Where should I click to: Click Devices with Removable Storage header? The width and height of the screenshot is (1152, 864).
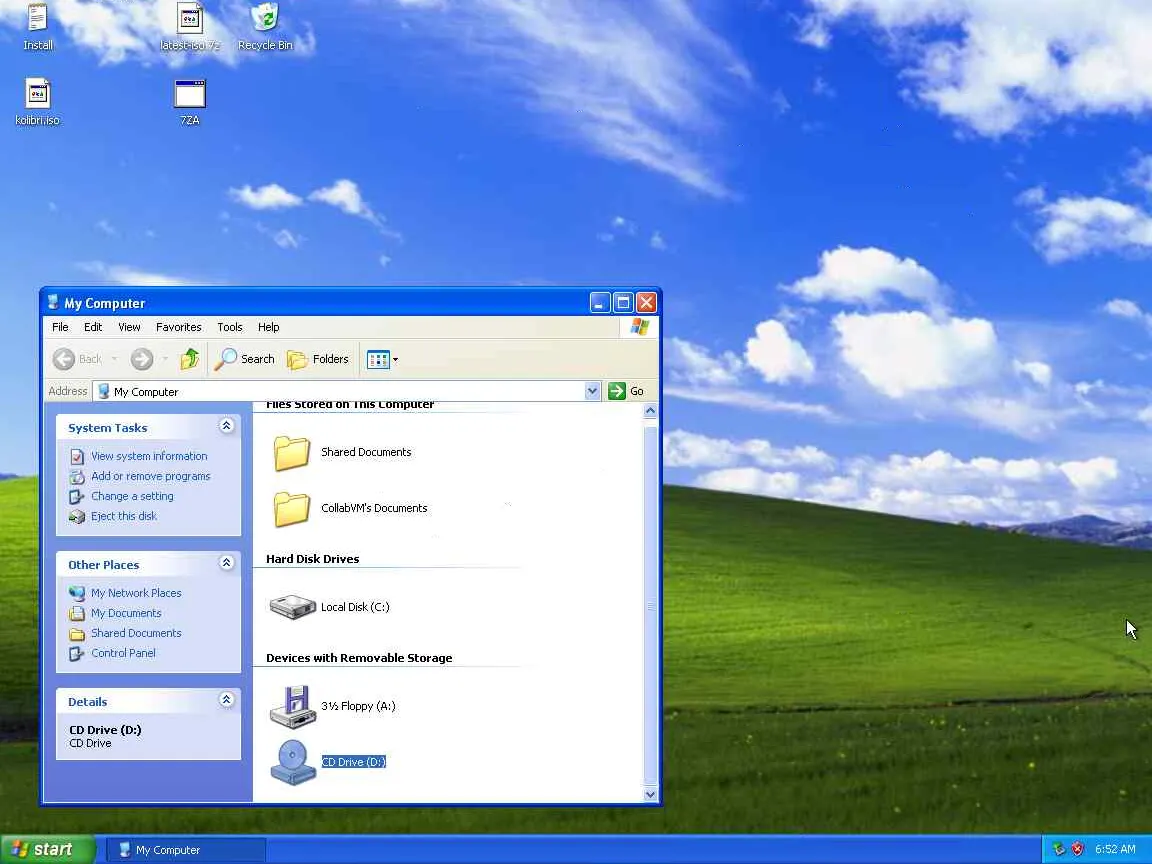click(x=359, y=658)
